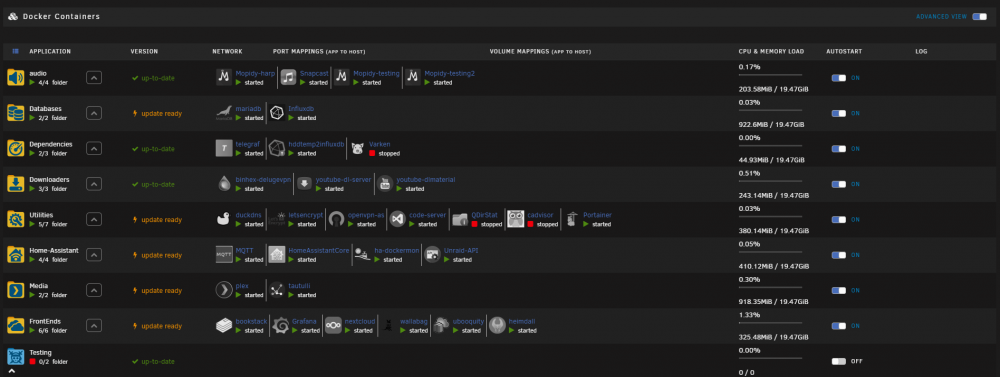
Task: Toggle autostart for Media folder
Action: (x=839, y=290)
